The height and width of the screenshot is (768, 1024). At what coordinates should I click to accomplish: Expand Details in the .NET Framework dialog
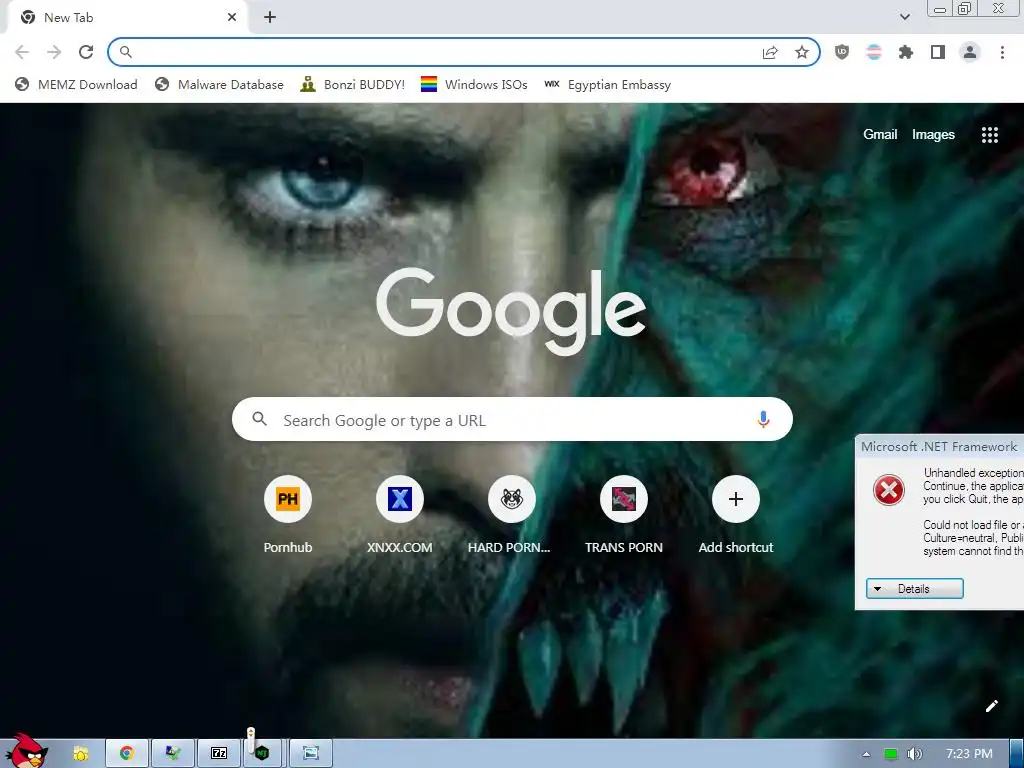pos(914,588)
